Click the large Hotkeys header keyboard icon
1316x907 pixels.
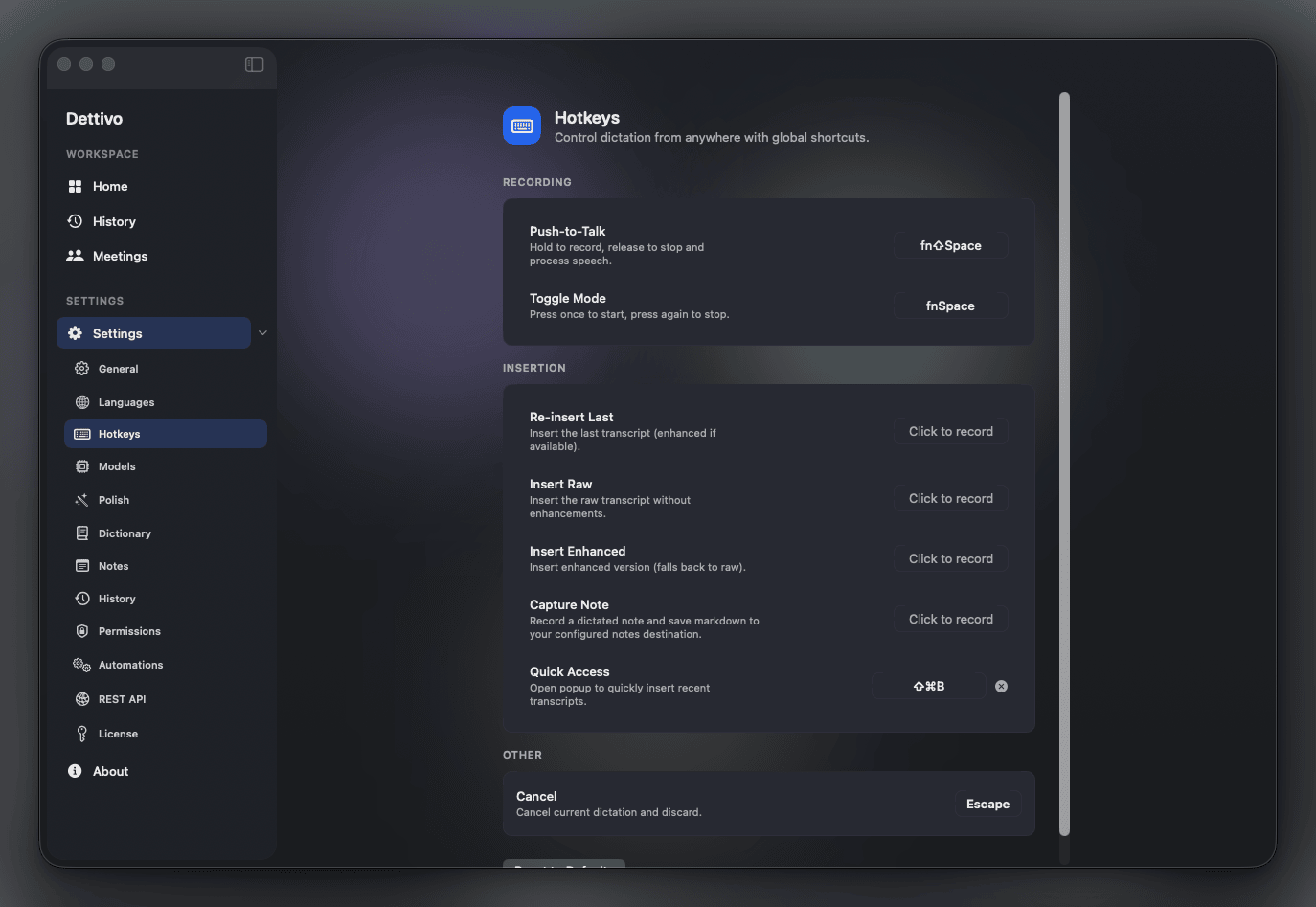click(x=522, y=125)
